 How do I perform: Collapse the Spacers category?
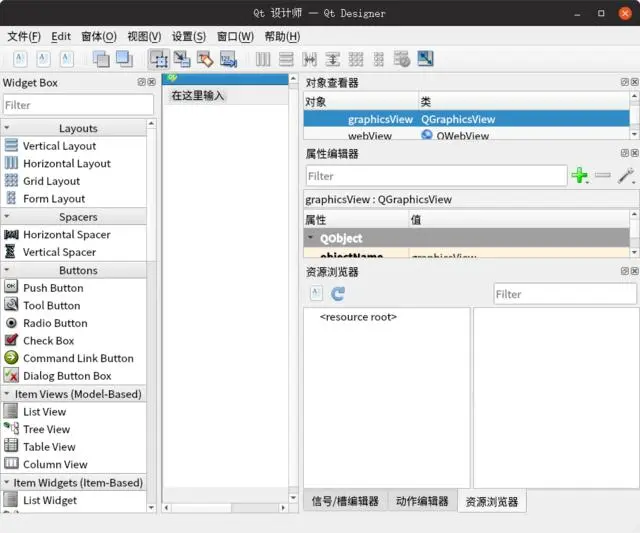tap(7, 217)
